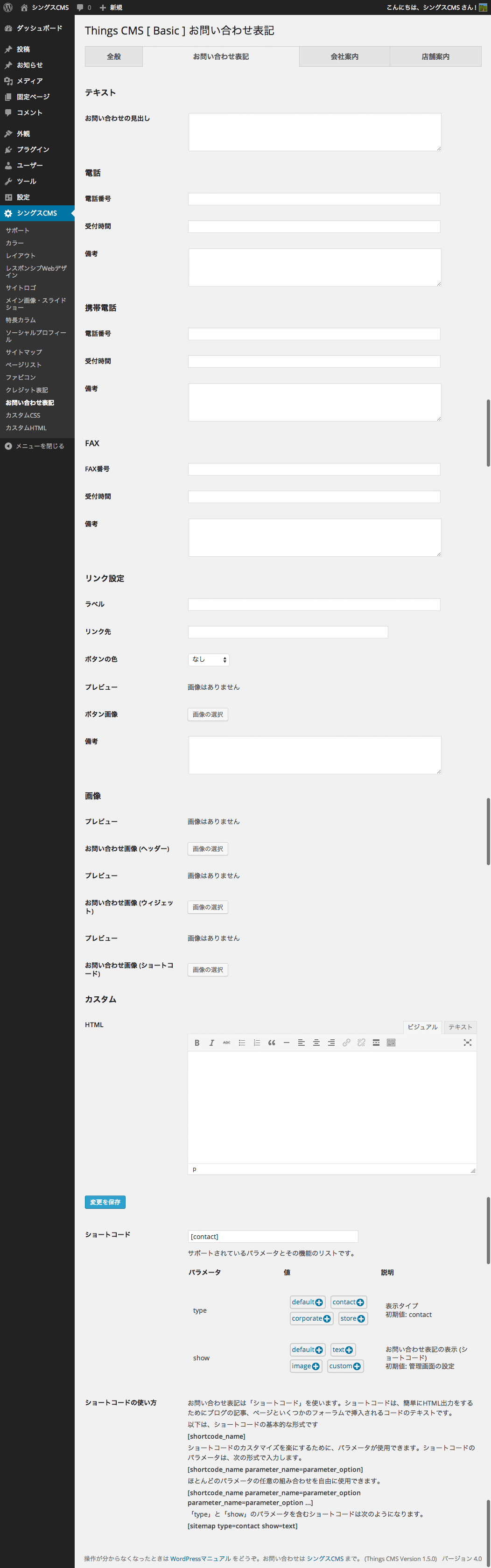Click FAX番号 input field
491x1568 pixels.
(x=314, y=469)
